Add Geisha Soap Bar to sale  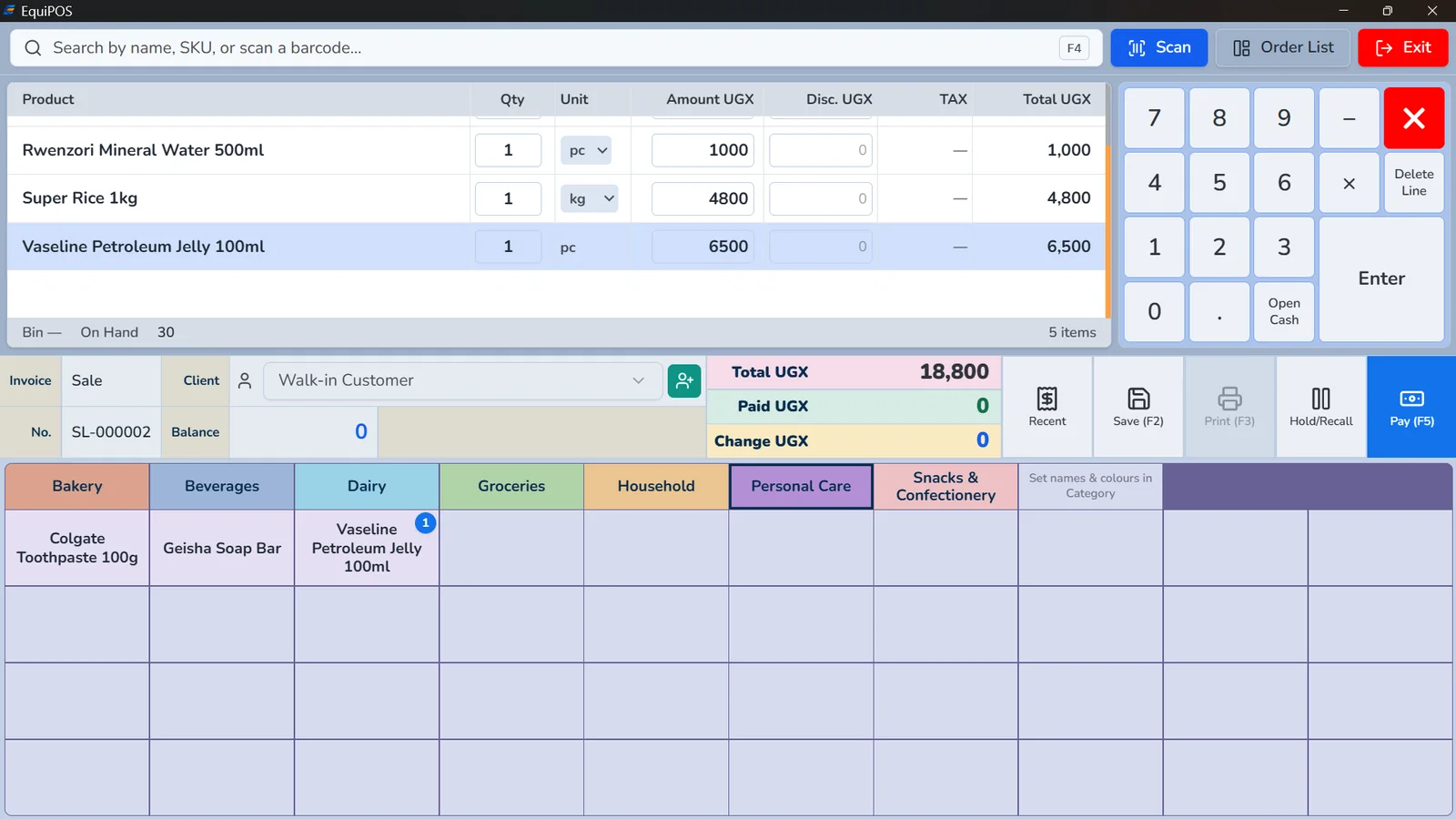pos(222,548)
